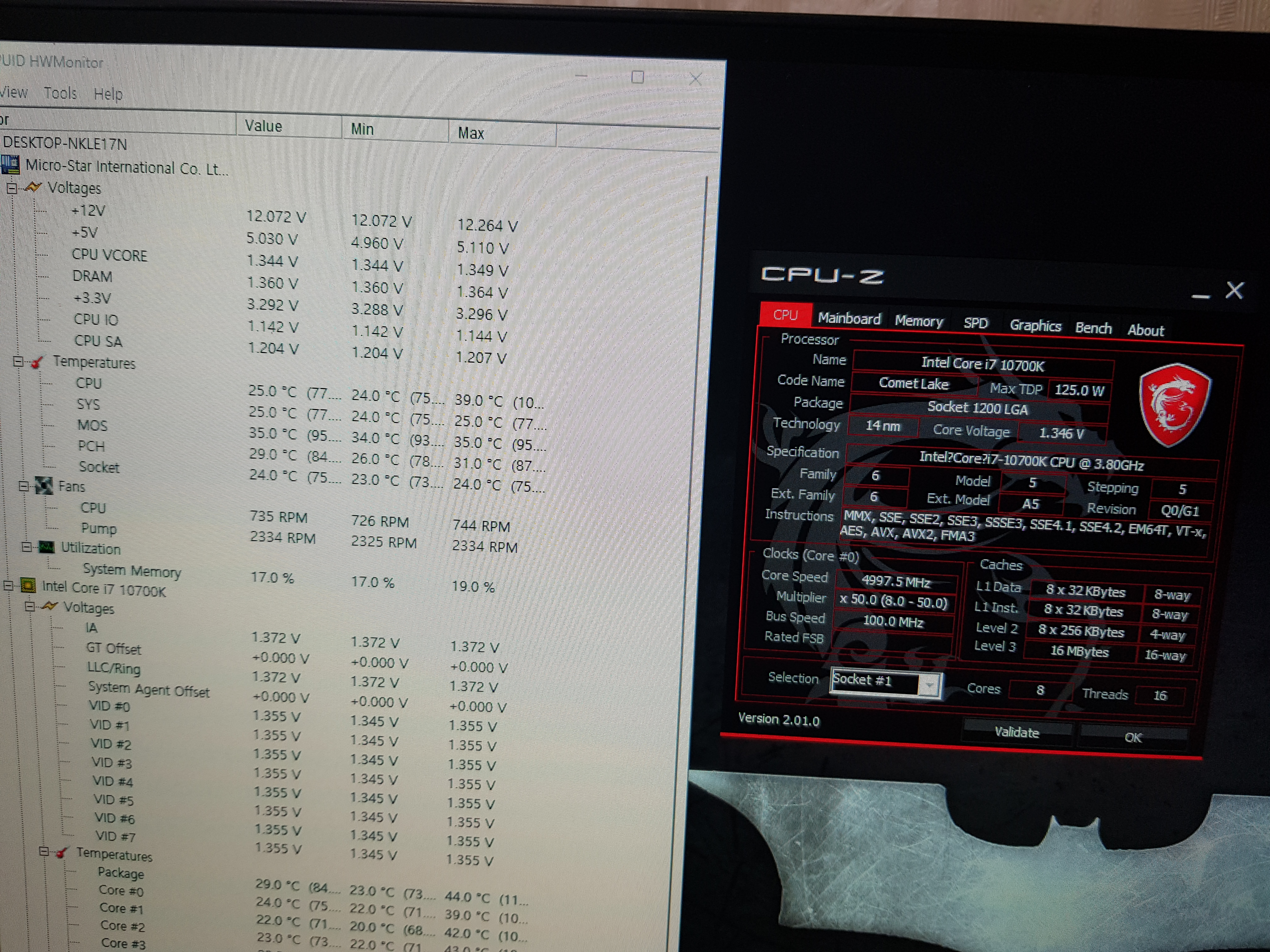Select the CPU VCORE voltage row
Image resolution: width=1270 pixels, height=952 pixels.
tap(109, 255)
